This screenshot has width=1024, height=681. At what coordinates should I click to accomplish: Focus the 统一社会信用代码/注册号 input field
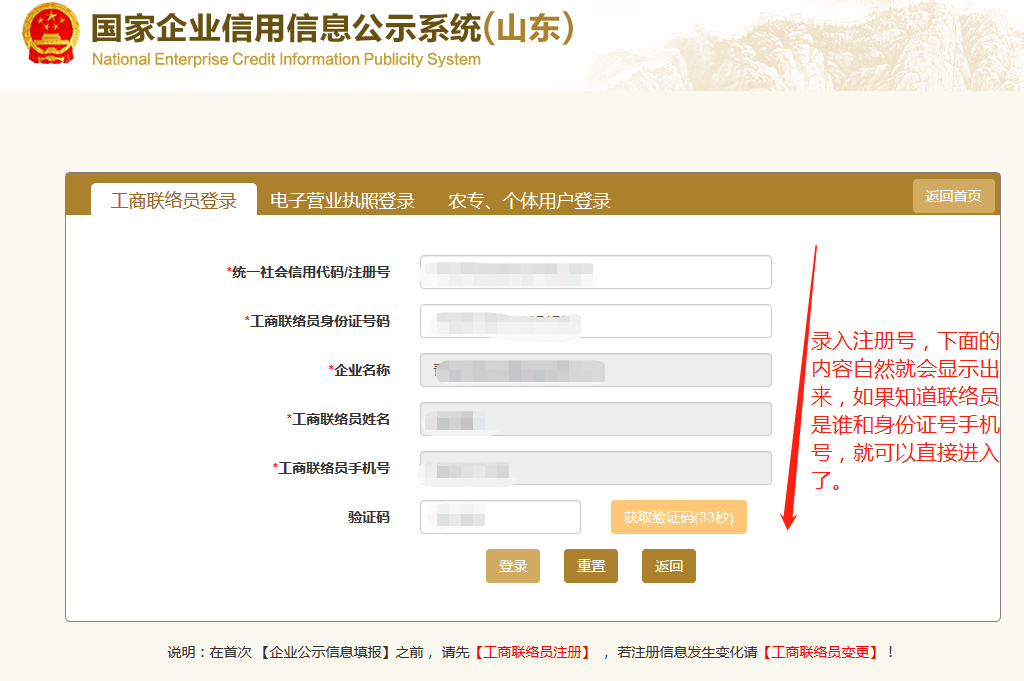point(595,272)
